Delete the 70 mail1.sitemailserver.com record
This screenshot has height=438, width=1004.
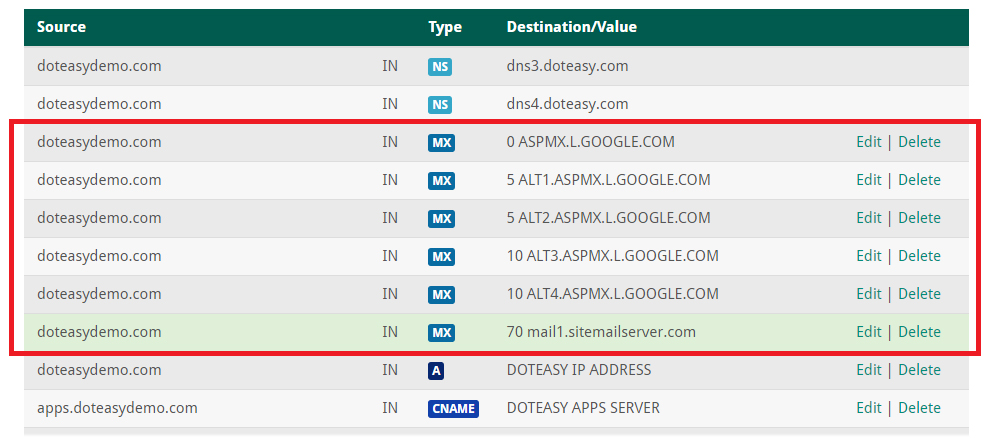919,332
